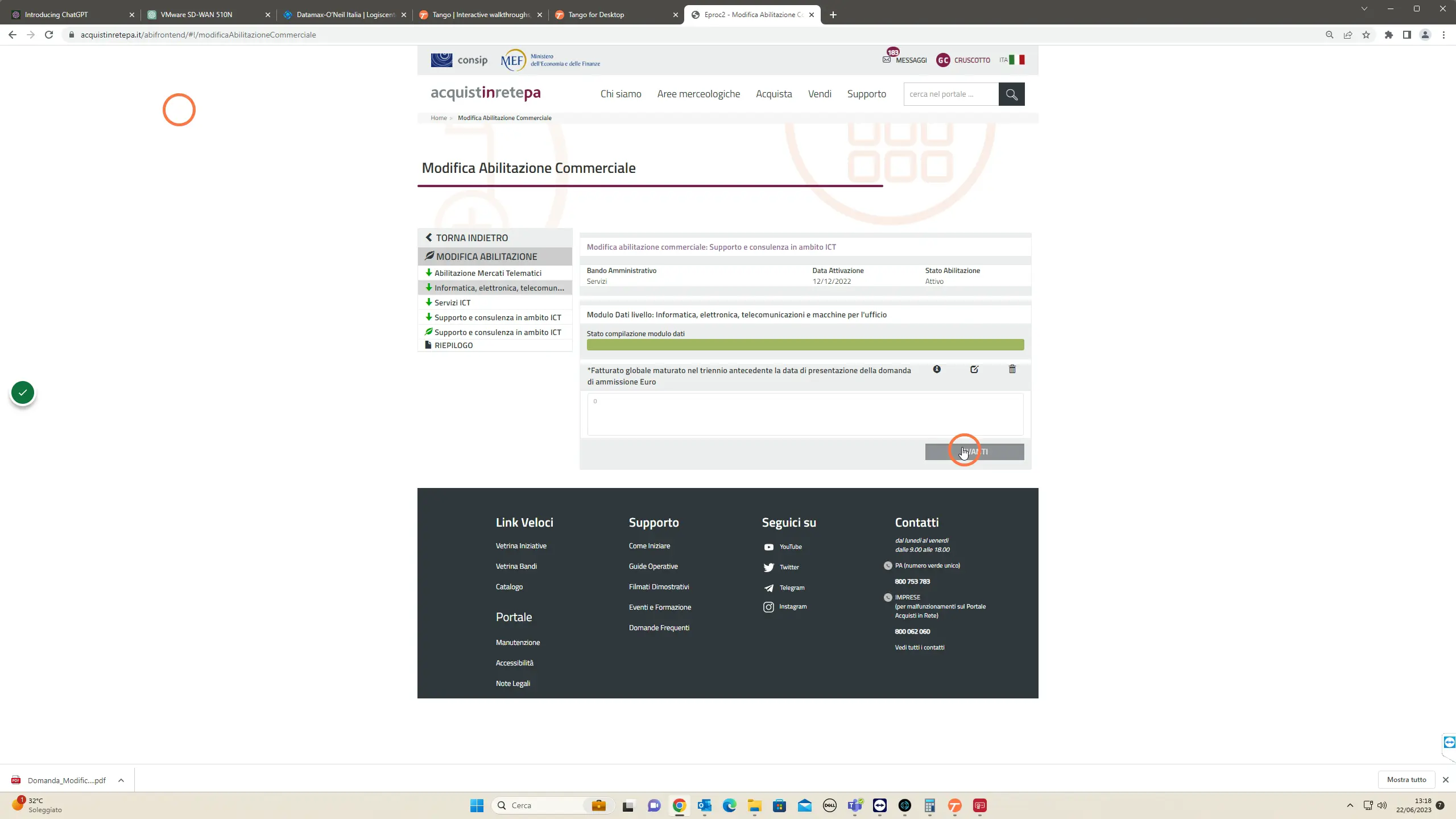Reload the page with the refresh icon
Screen dimensions: 1456x819
click(49, 35)
